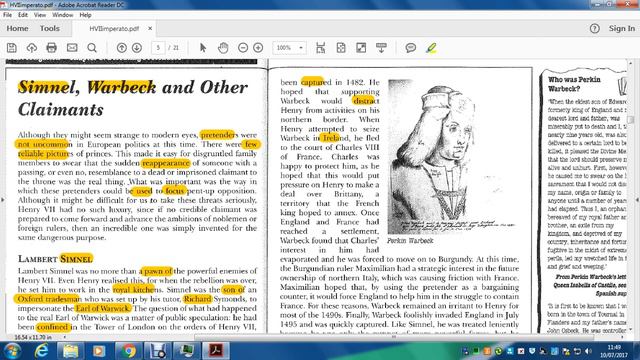Click the 'Who was Perkin Warbeck?' sidebar title
The image size is (640, 360).
(x=574, y=84)
